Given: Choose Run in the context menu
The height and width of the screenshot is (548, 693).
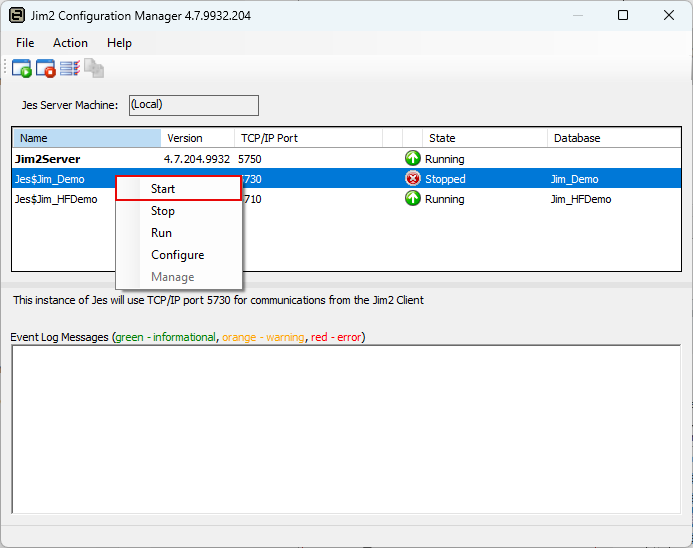Looking at the screenshot, I should 179,233.
